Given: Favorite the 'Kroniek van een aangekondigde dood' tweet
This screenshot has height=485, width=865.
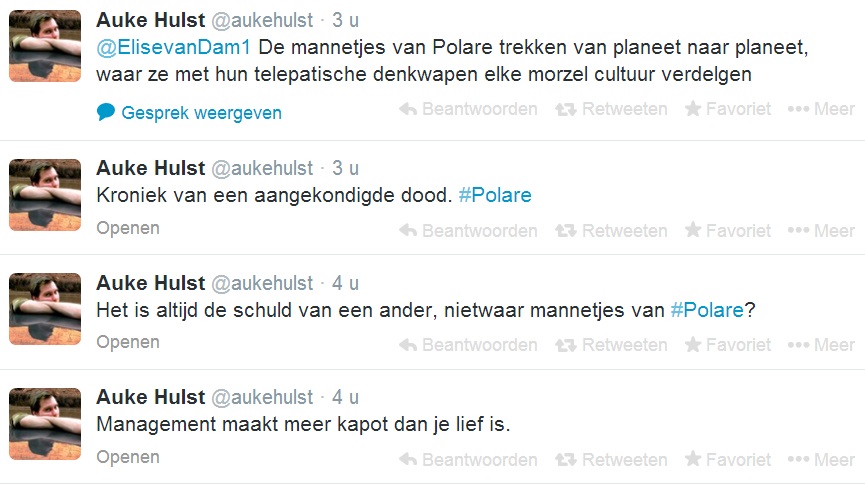Looking at the screenshot, I should [727, 231].
